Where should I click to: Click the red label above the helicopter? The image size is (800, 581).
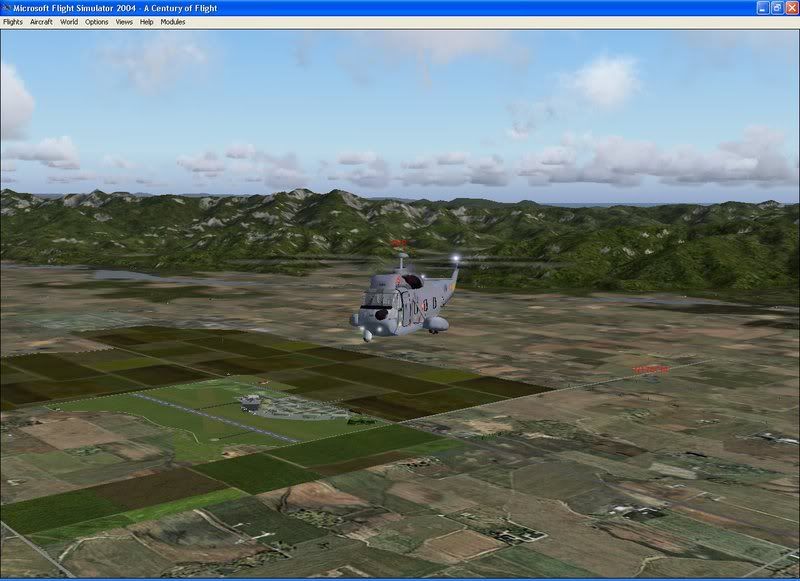(399, 243)
